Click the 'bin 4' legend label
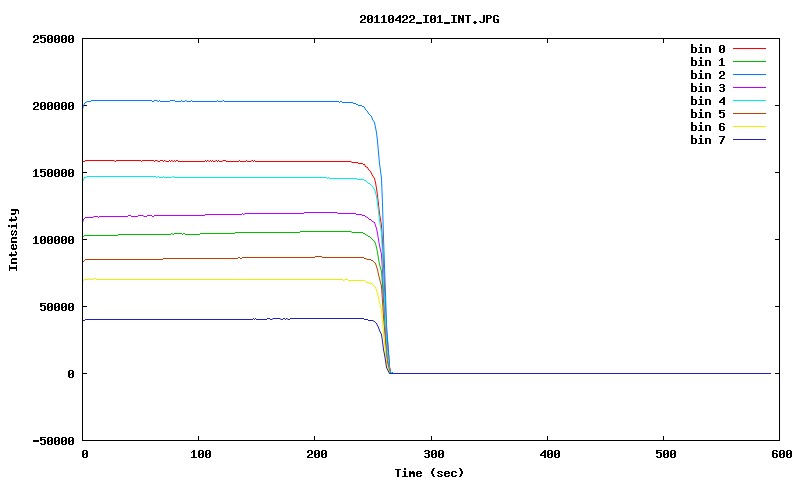Viewport: 800px width, 480px height. coord(707,101)
